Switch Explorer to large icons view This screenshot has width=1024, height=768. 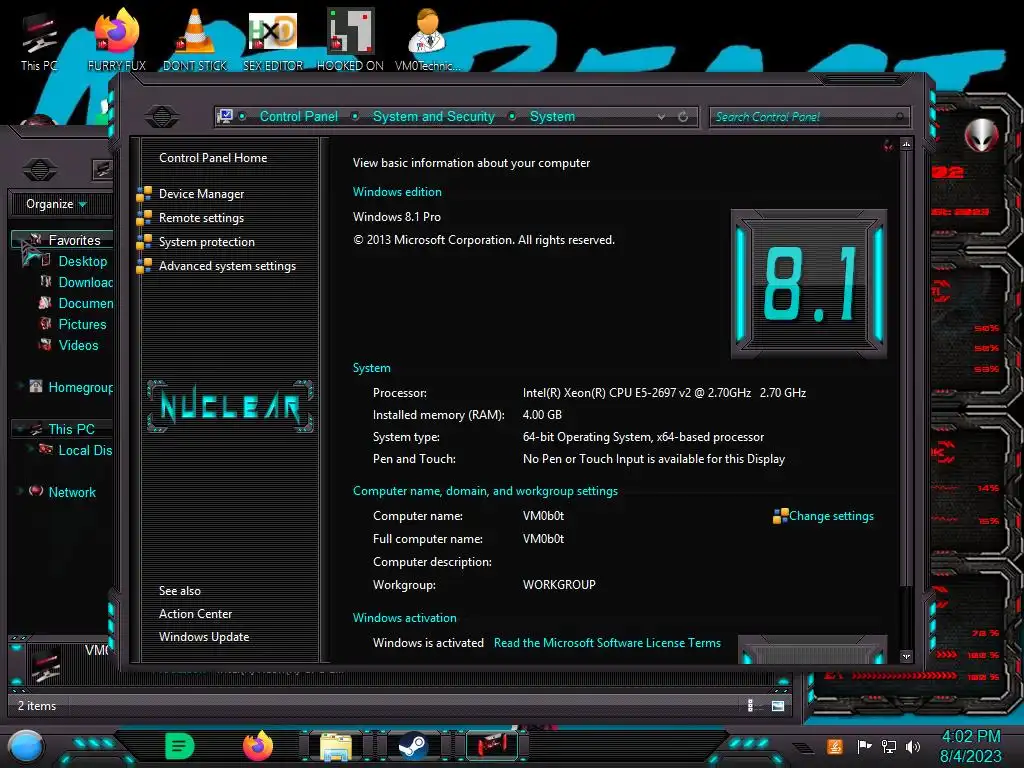[778, 705]
